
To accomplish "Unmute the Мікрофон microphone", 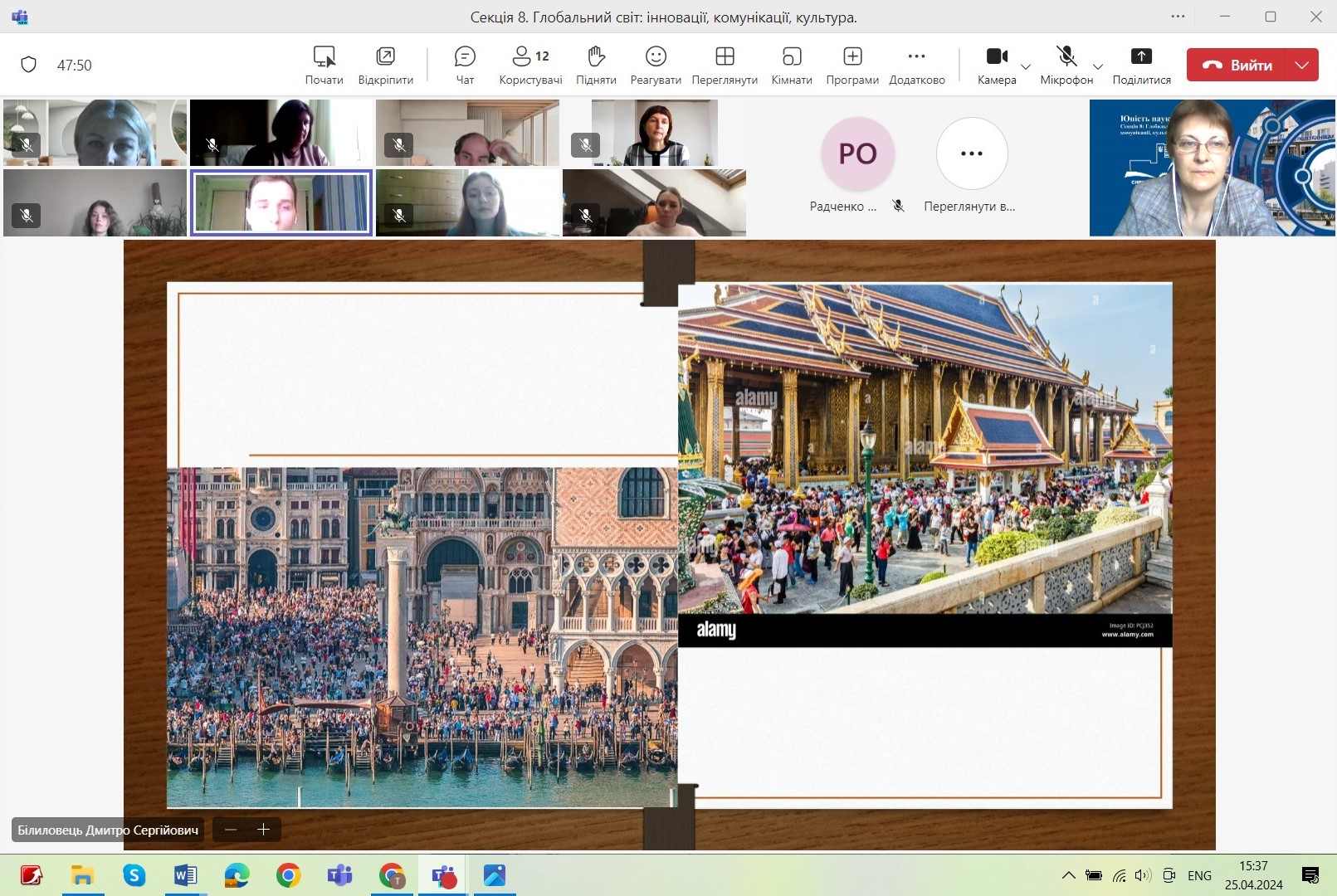I will [x=1066, y=65].
